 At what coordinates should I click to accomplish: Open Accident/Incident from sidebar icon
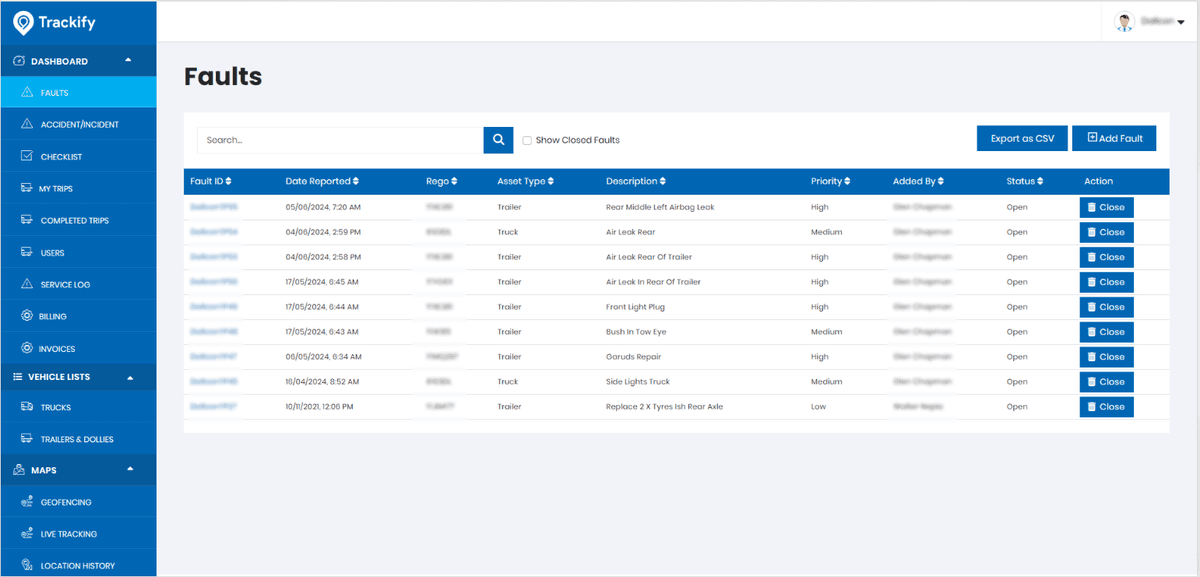click(28, 125)
